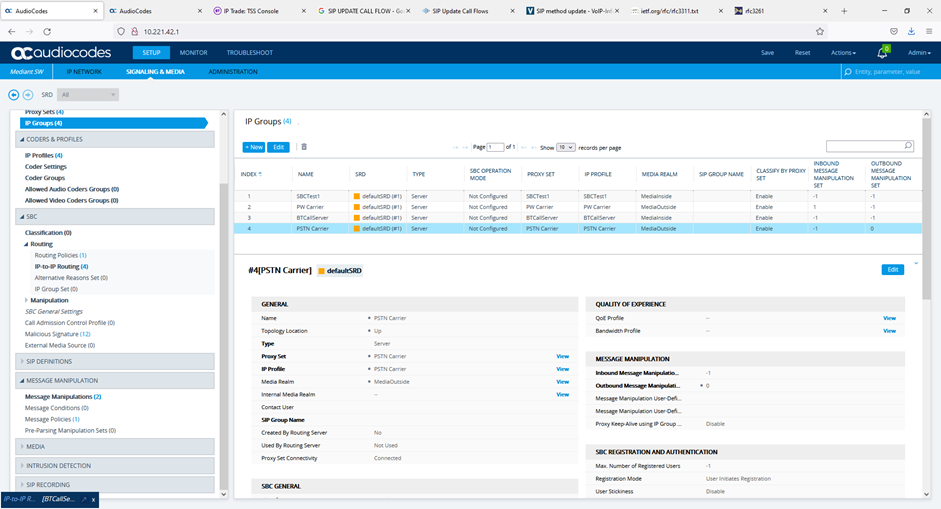View the Media Realm link
Image resolution: width=941 pixels, height=509 pixels.
[562, 382]
